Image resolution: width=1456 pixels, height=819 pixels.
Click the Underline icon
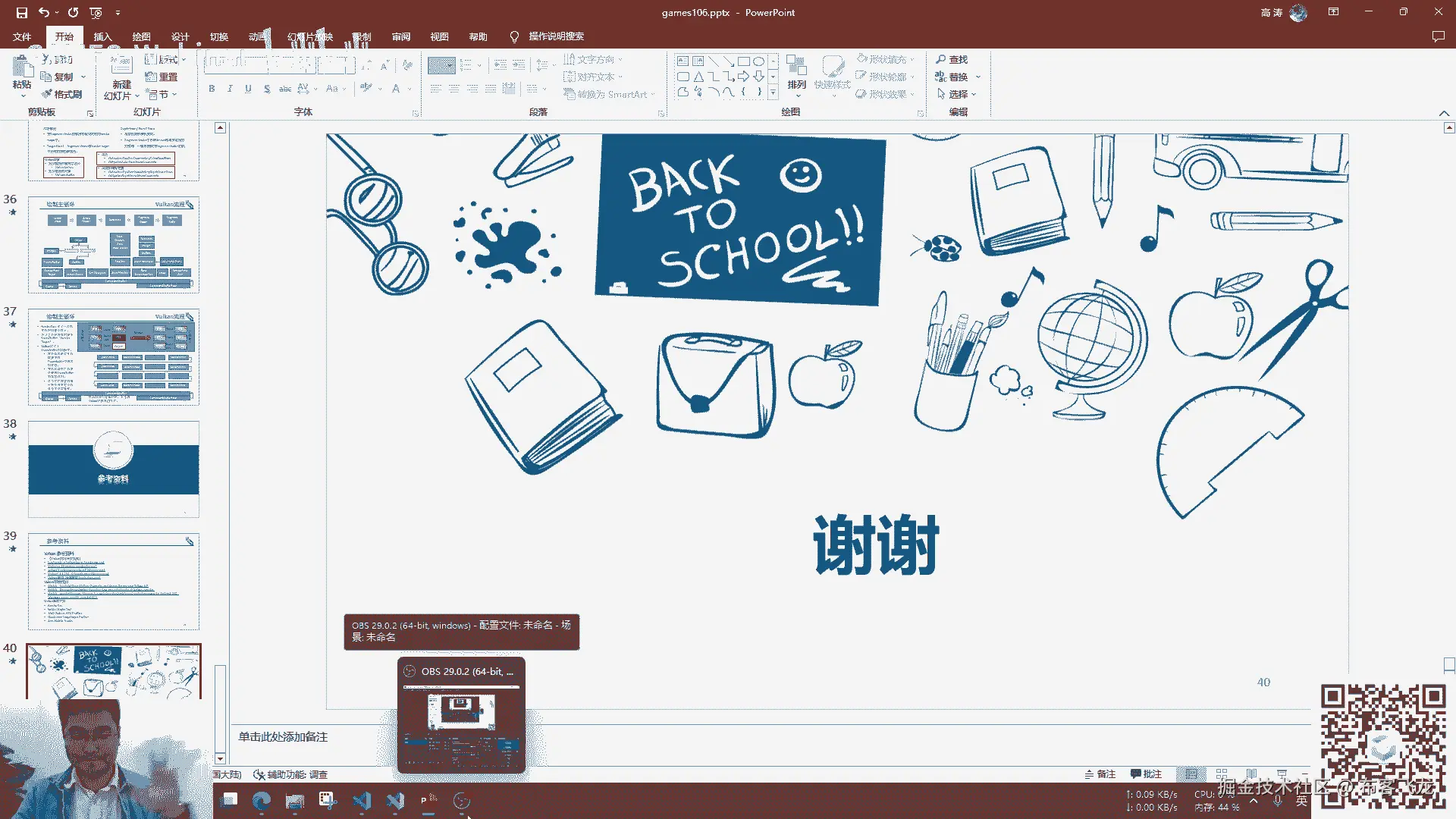(x=248, y=89)
